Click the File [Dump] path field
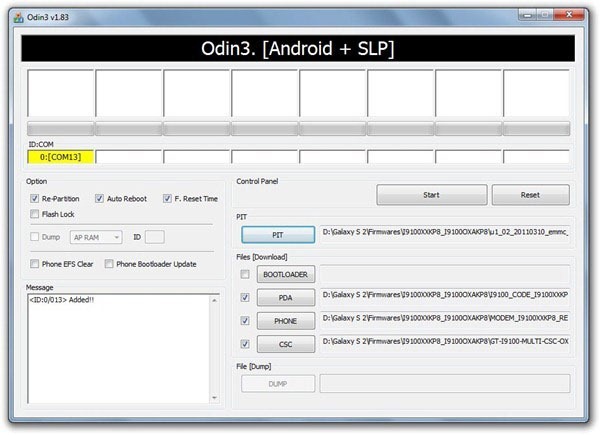Image resolution: width=600 pixels, height=435 pixels. click(x=445, y=384)
